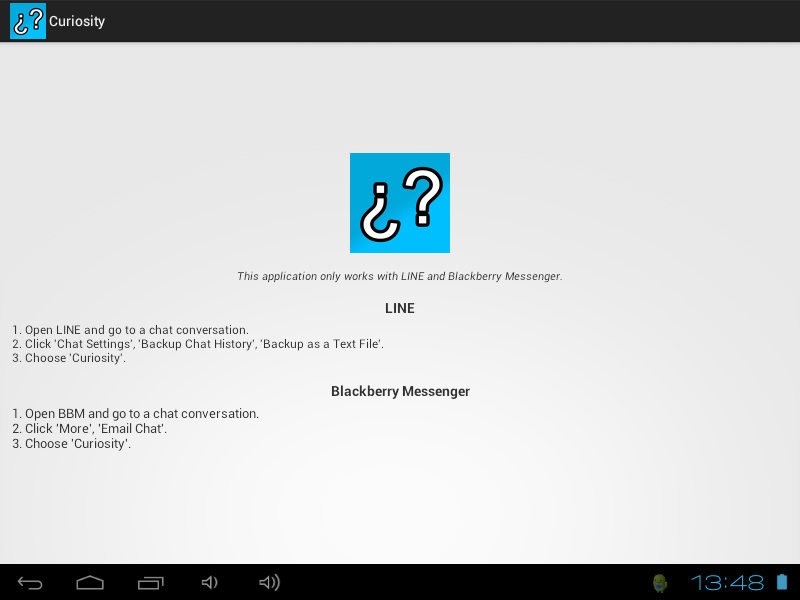Tap the 'Backup Chat History' instruction line

[198, 344]
